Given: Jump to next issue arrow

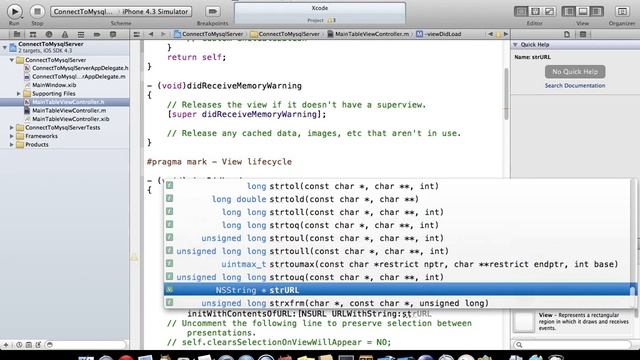Looking at the screenshot, I should 506,34.
